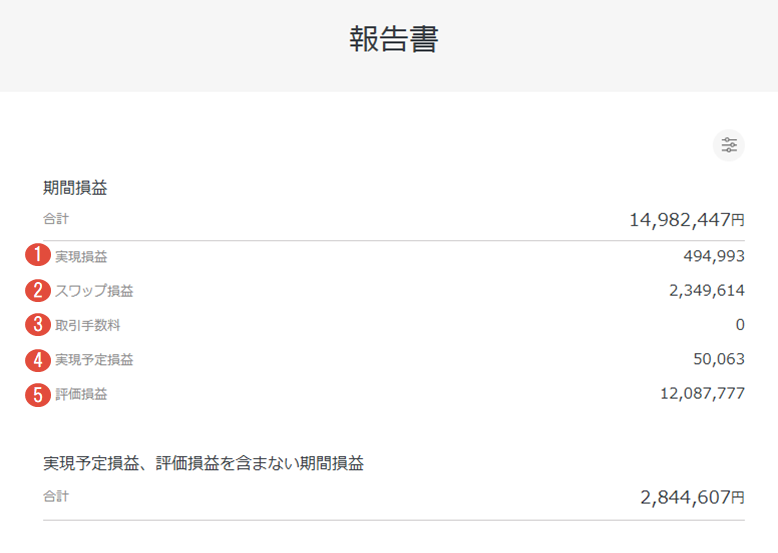Screen dimensions: 778x553
Task: Click the lower total 2,844,607円
Action: (692, 497)
